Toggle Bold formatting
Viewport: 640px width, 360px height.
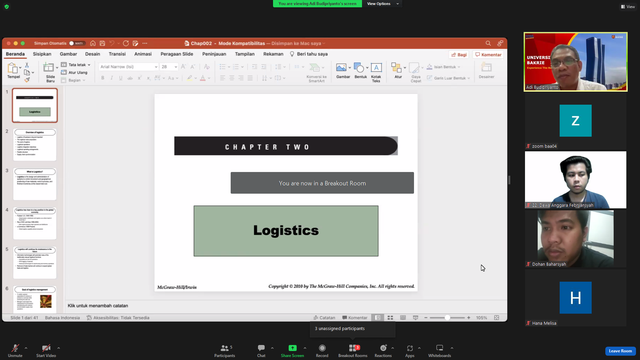pyautogui.click(x=102, y=78)
